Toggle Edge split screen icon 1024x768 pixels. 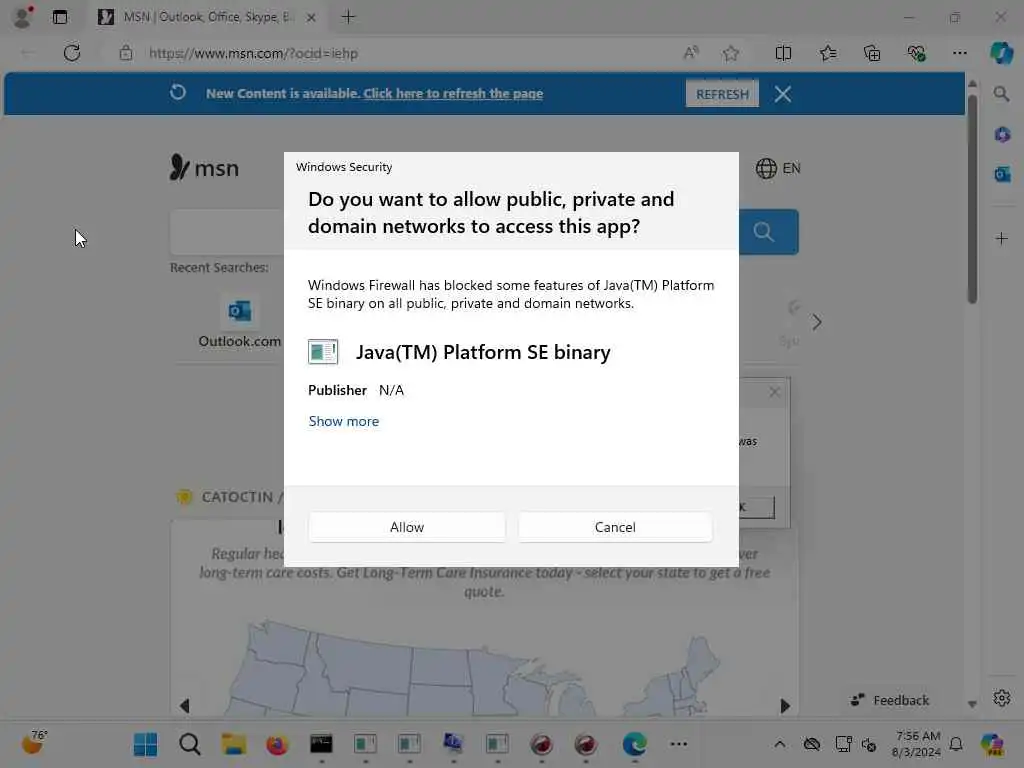[783, 53]
